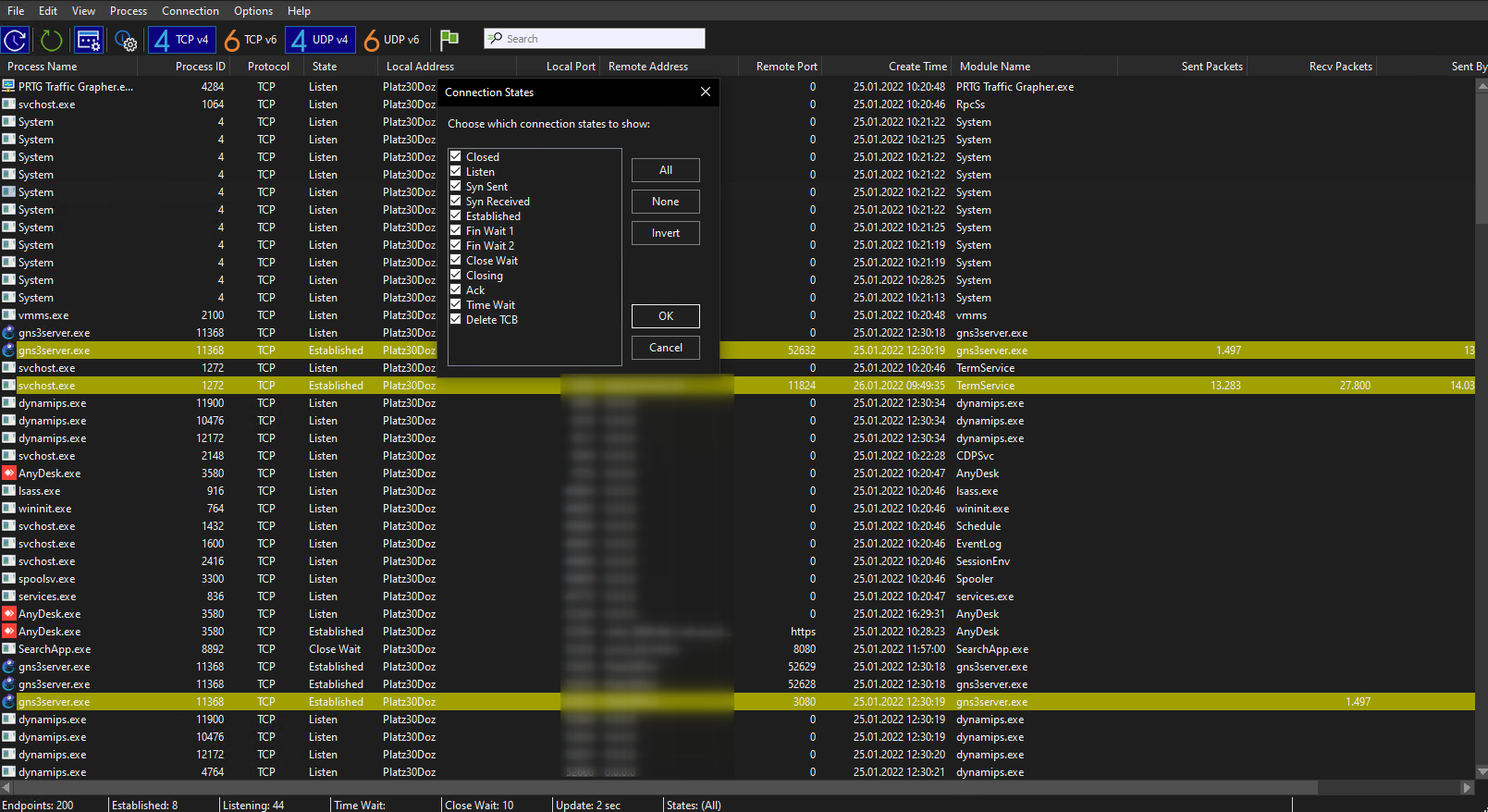This screenshot has height=812, width=1488.
Task: Click the green flag states filter icon
Action: tap(449, 39)
